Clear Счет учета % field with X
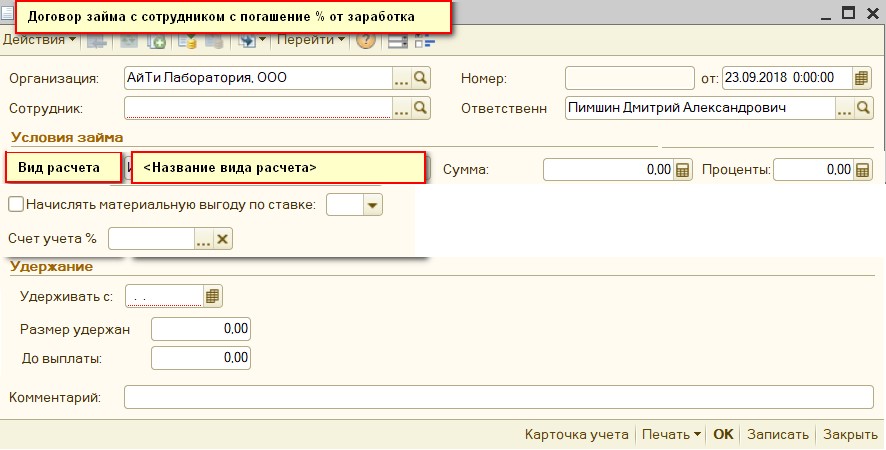Viewport: 886px width, 450px height. coord(223,238)
